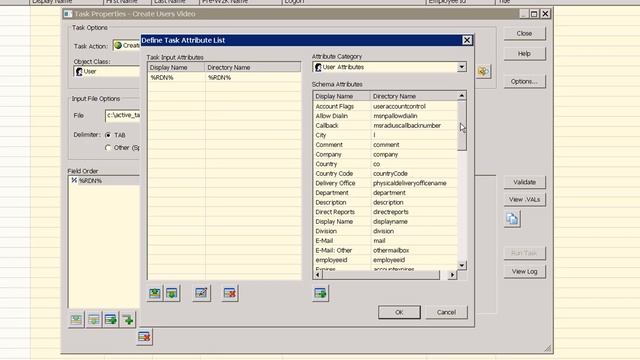Select the Comment schema attribute

[385, 145]
